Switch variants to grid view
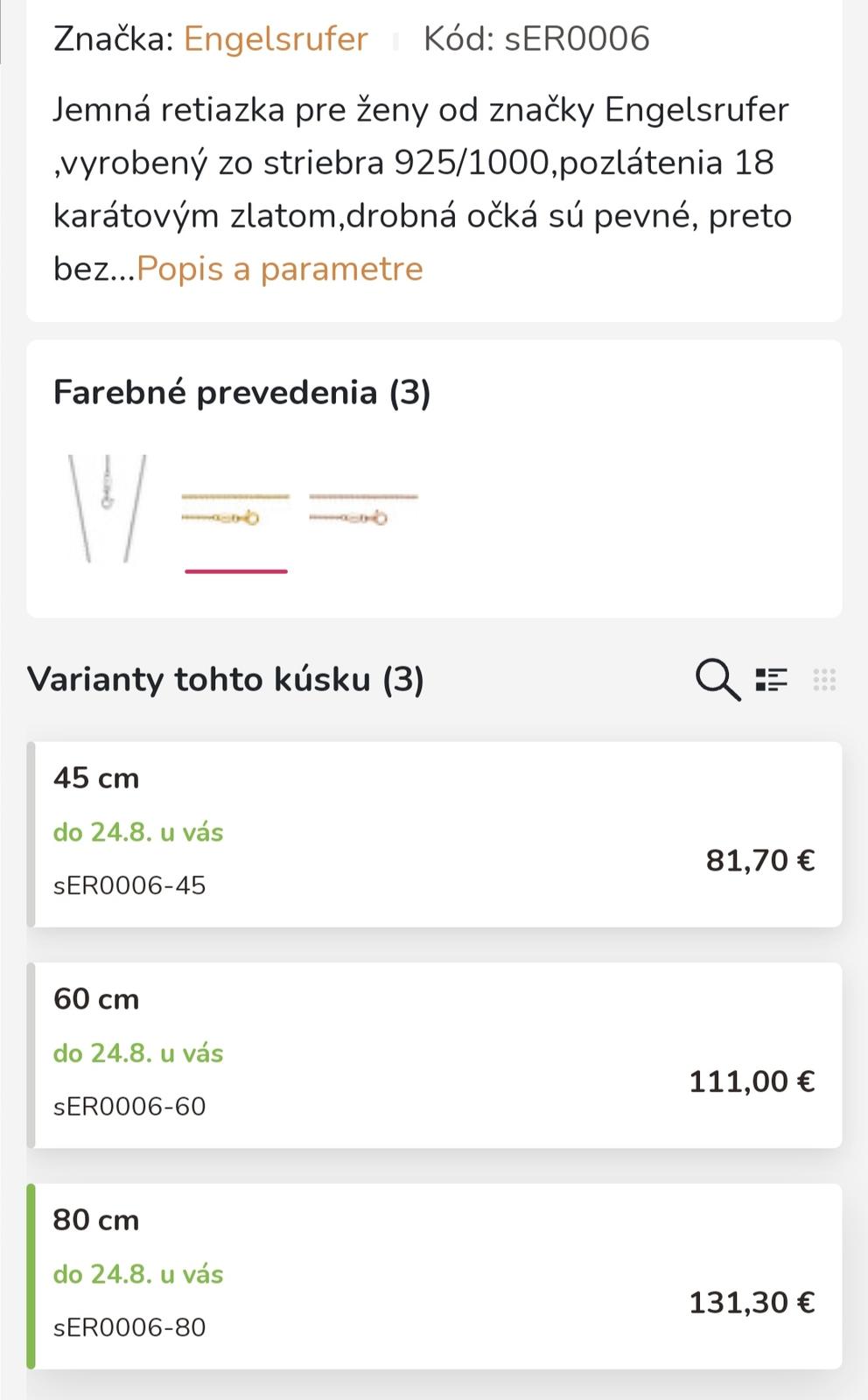 click(824, 680)
